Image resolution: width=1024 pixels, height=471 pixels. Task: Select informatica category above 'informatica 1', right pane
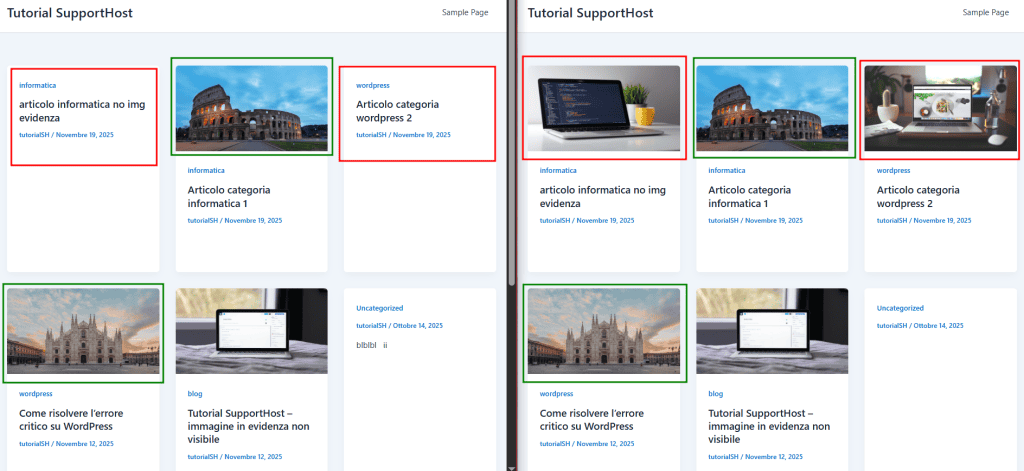727,171
